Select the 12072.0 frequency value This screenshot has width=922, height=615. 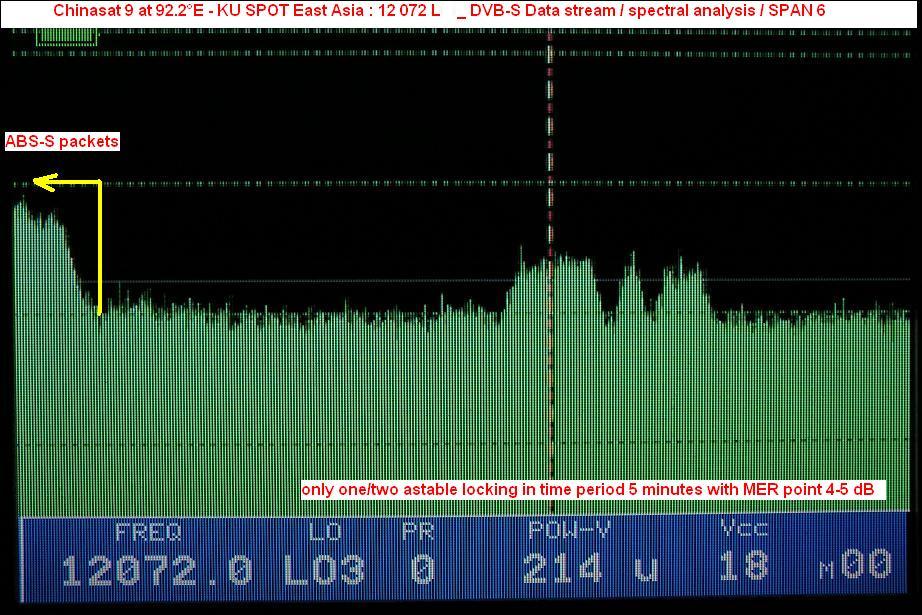click(157, 570)
